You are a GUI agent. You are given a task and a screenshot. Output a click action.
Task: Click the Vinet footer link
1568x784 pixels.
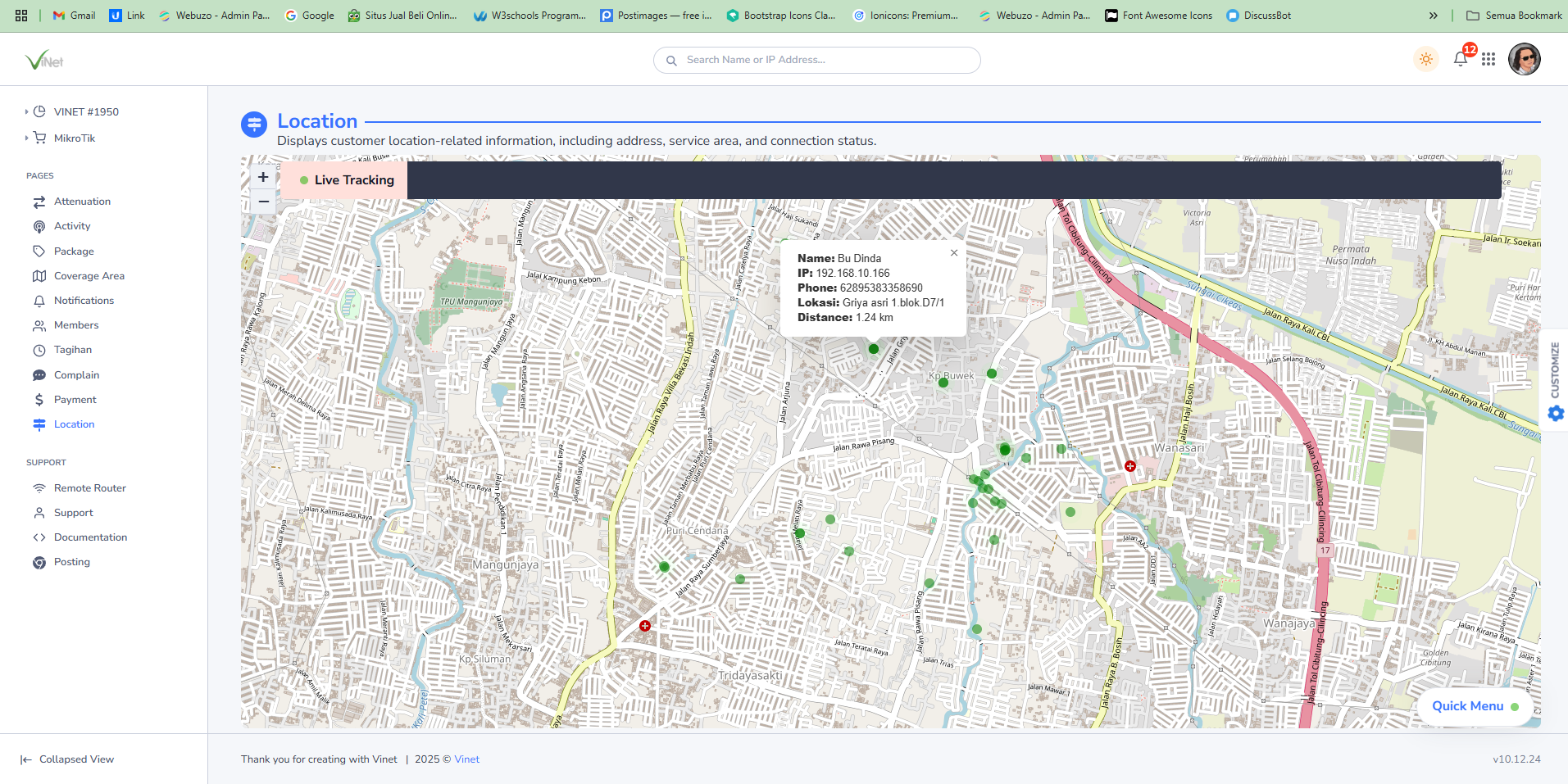467,759
